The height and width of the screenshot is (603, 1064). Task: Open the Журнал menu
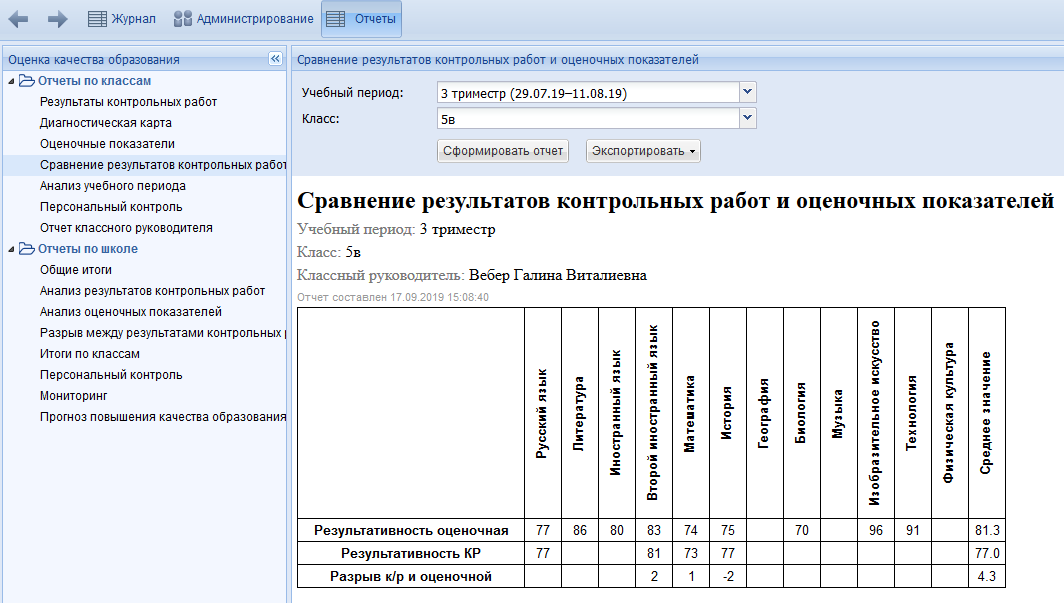[x=122, y=19]
